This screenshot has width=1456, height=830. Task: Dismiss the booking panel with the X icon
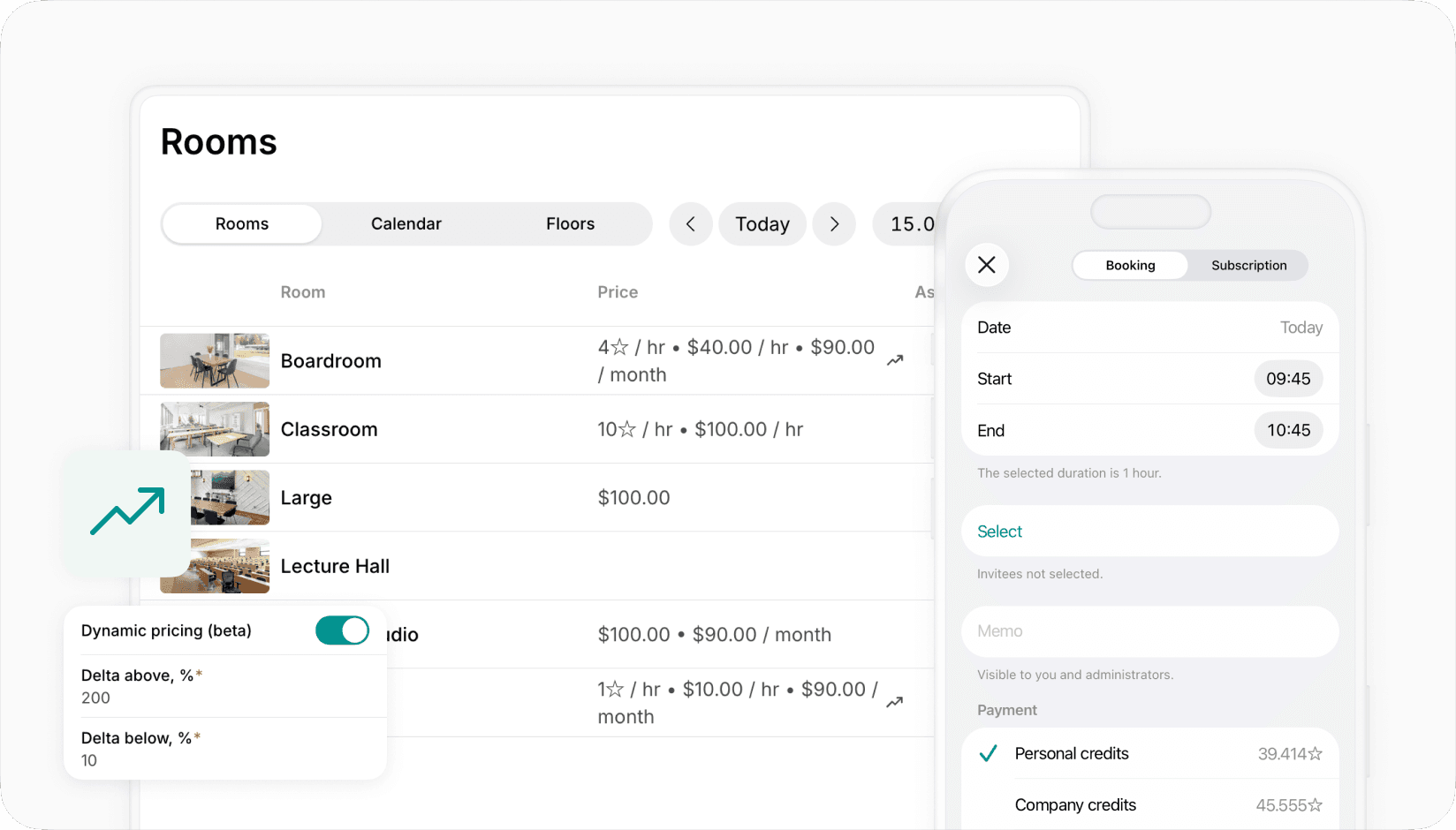[987, 265]
